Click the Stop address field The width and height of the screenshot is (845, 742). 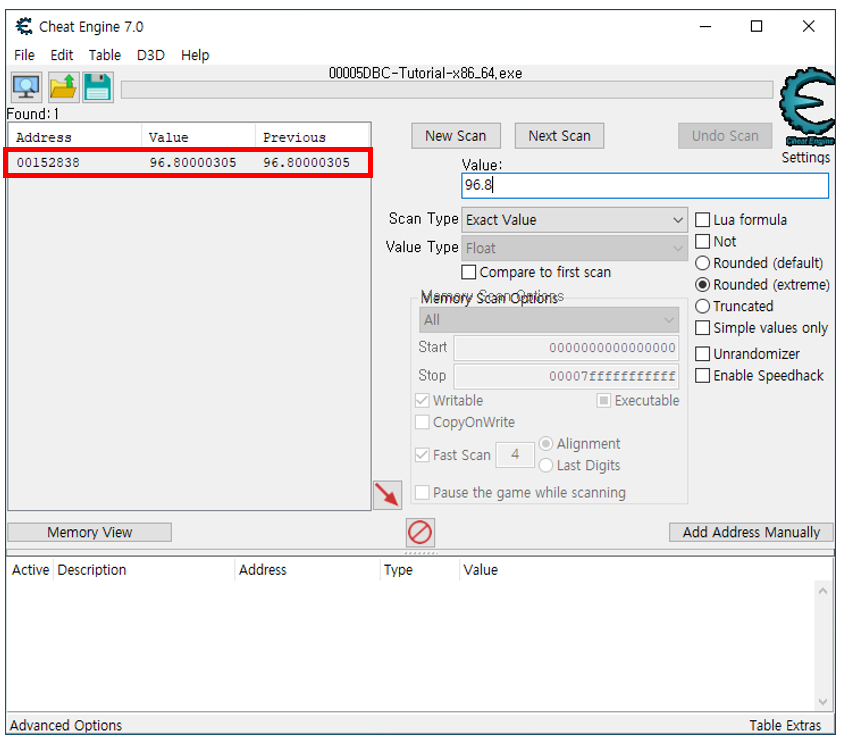pyautogui.click(x=566, y=376)
